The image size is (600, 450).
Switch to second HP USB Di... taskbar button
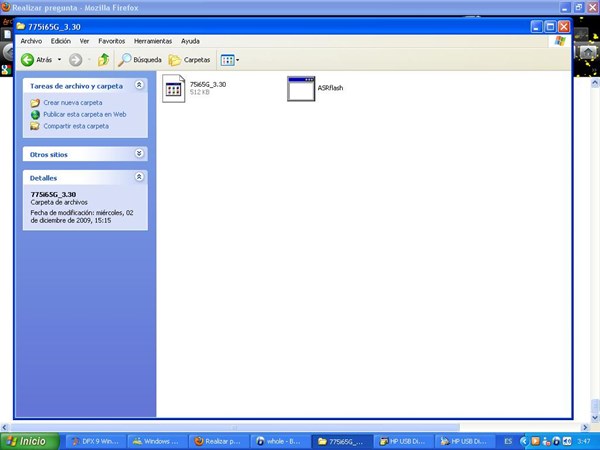pyautogui.click(x=465, y=441)
